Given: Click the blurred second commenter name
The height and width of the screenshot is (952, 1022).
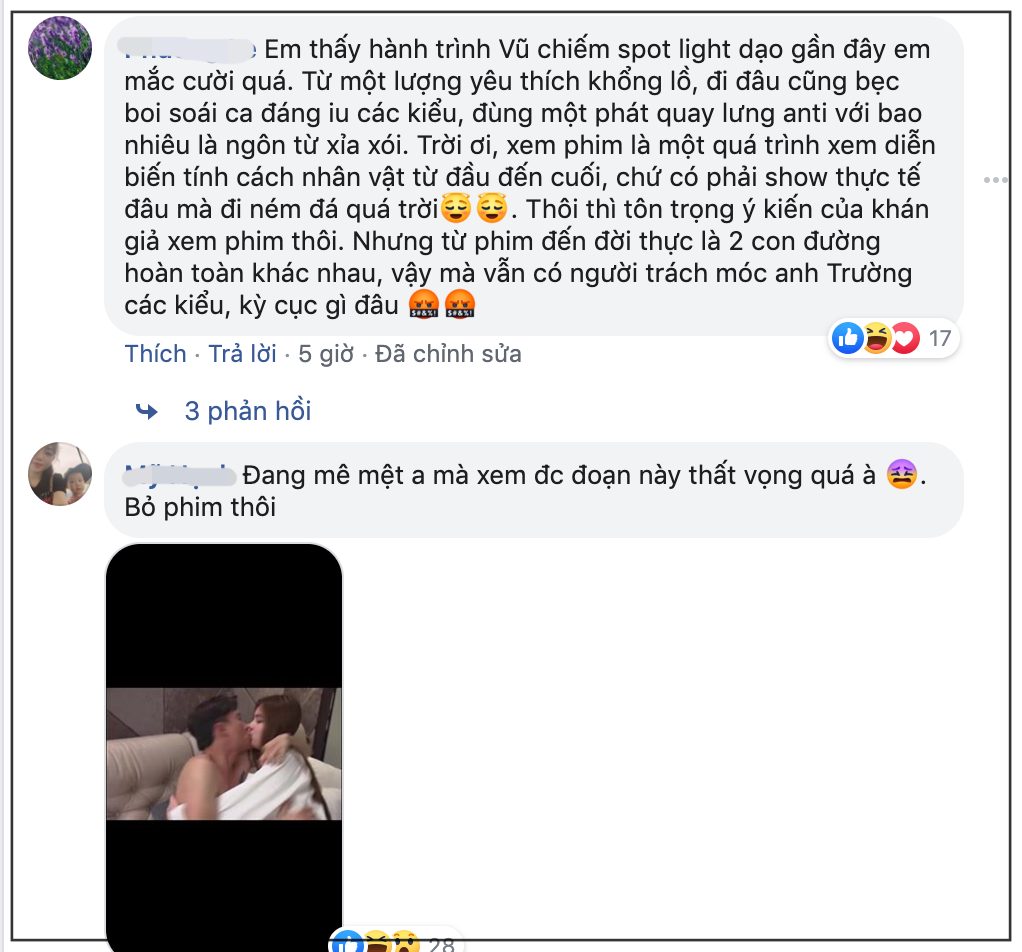Looking at the screenshot, I should 179,476.
